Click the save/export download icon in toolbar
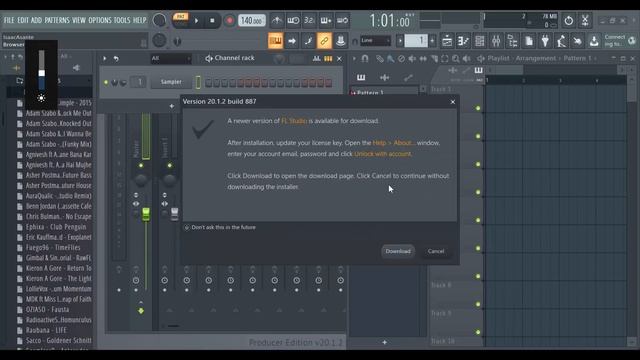Viewport: 640px width, 360px height. tap(594, 41)
